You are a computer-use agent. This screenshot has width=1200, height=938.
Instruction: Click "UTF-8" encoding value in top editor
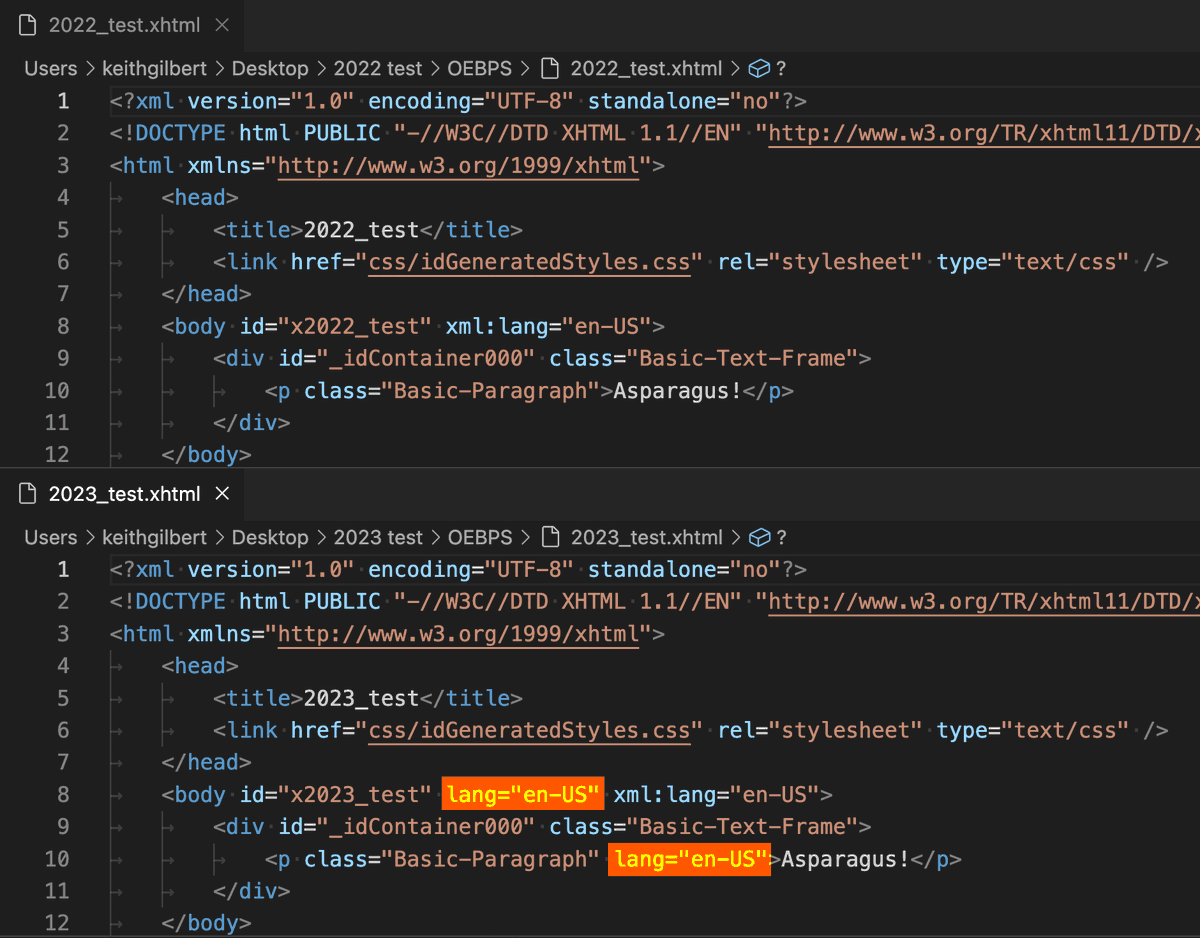click(529, 101)
